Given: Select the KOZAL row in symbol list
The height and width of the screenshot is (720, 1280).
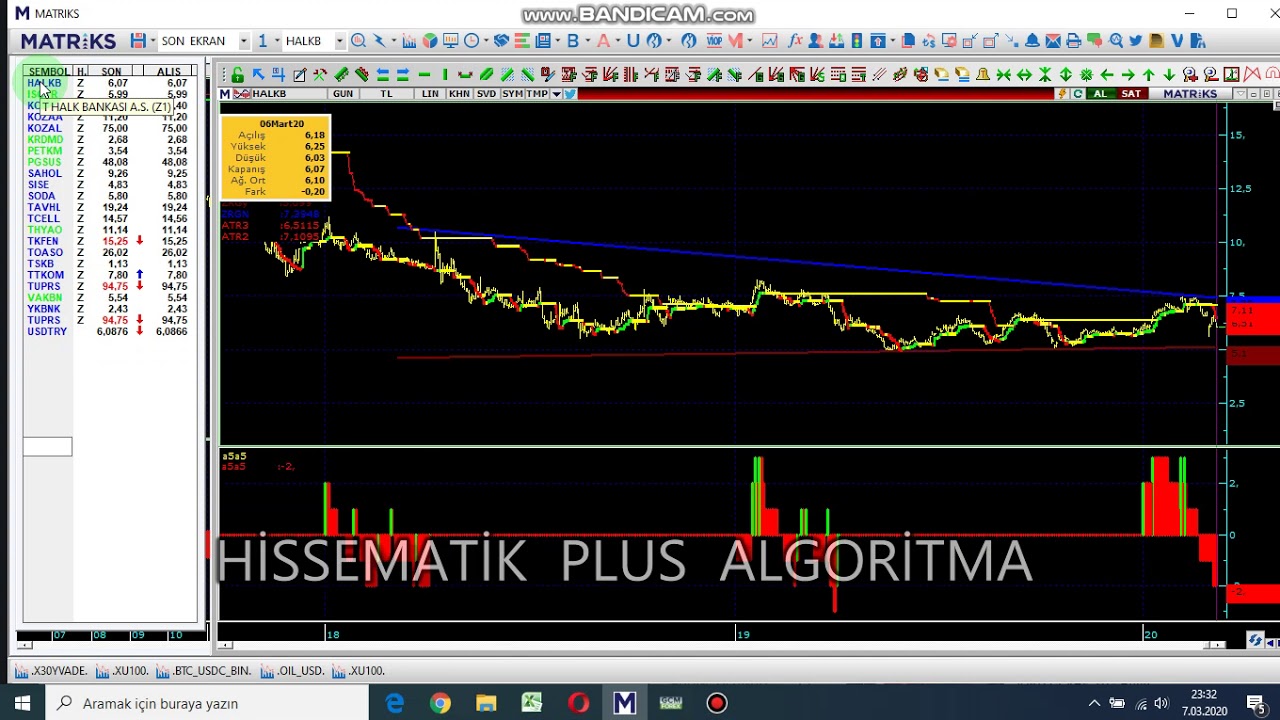Looking at the screenshot, I should pos(110,128).
